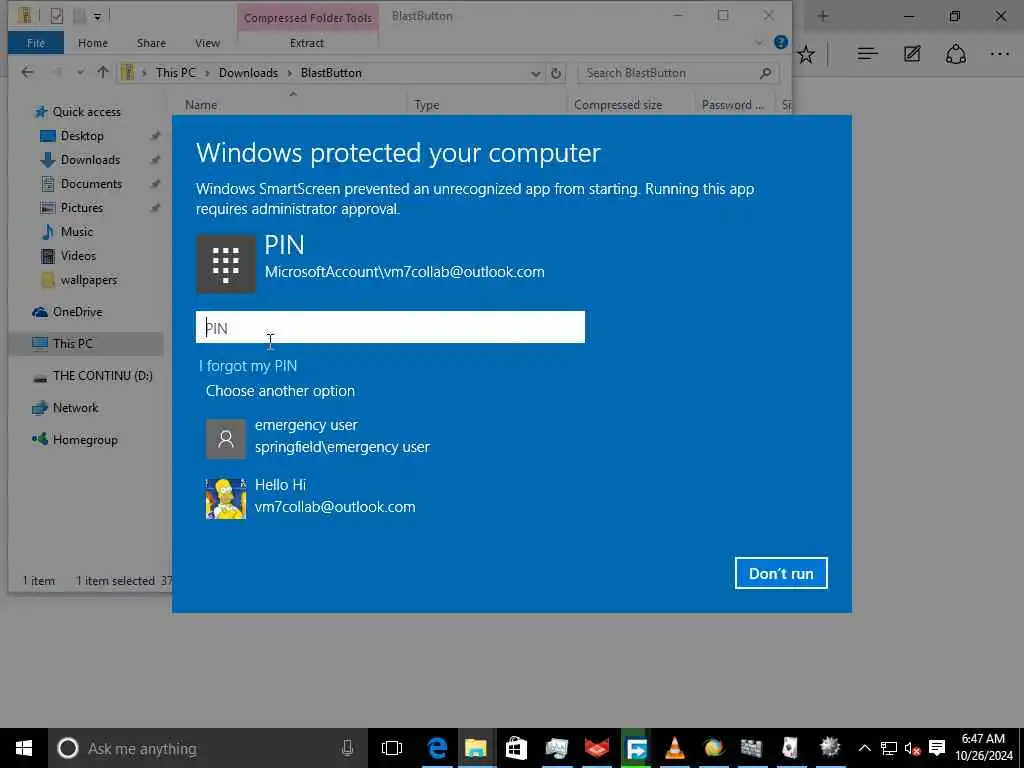
Task: Click the muted volume tray icon
Action: 912,748
